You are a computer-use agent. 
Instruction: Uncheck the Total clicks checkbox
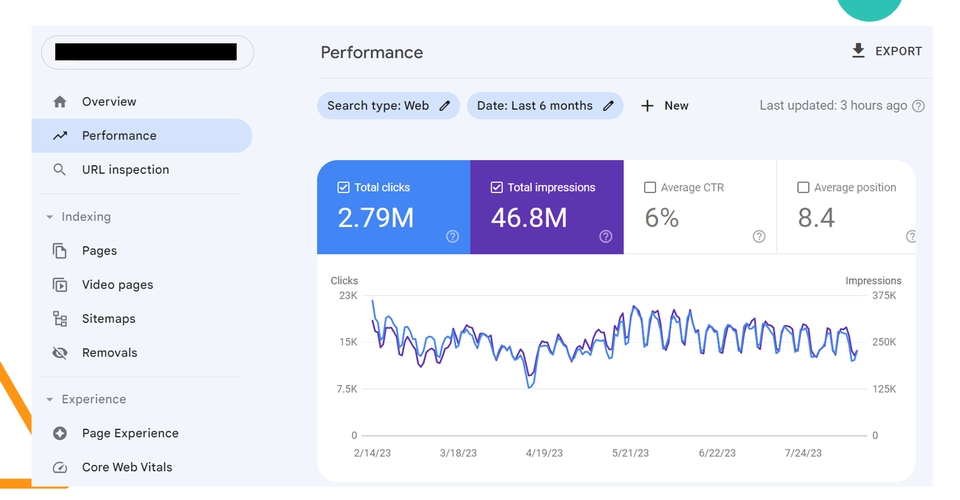(343, 187)
